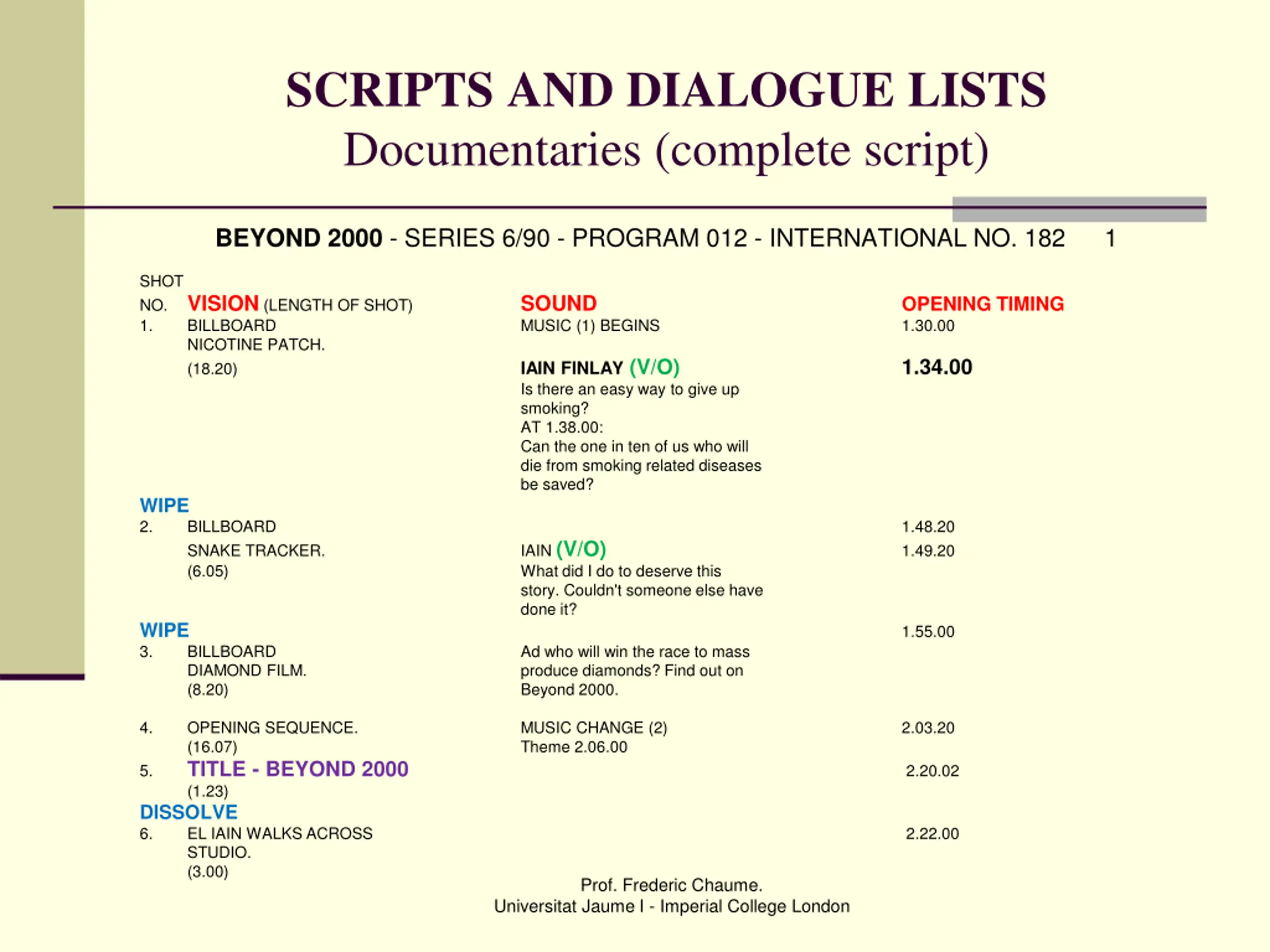
Task: Click shot length '(16.07)'
Action: point(212,747)
